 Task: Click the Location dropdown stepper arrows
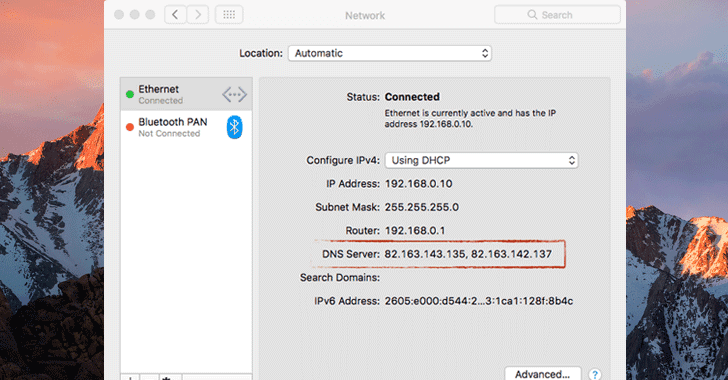(485, 53)
